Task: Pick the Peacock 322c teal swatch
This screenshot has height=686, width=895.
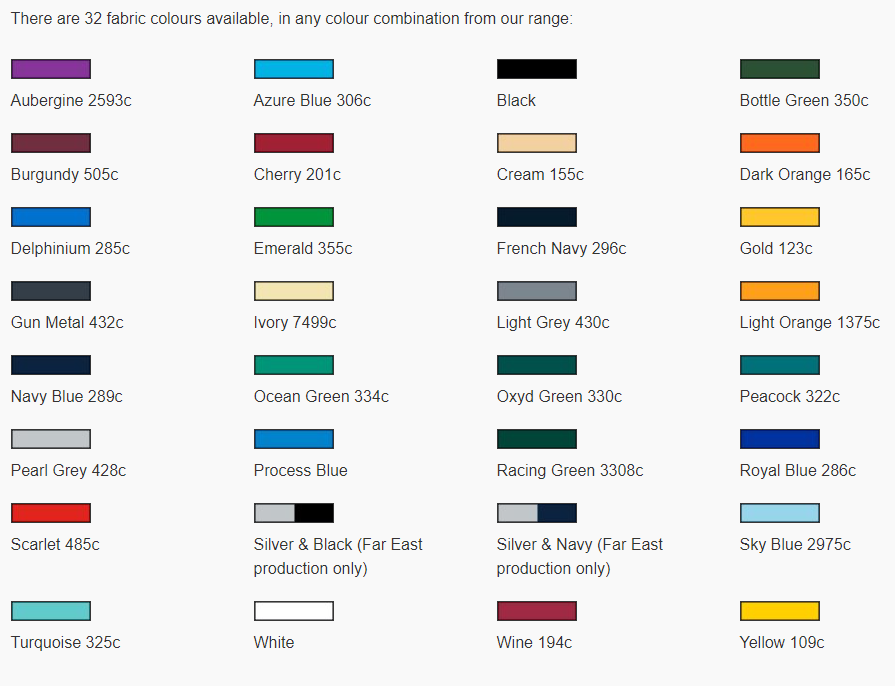Action: (x=780, y=365)
